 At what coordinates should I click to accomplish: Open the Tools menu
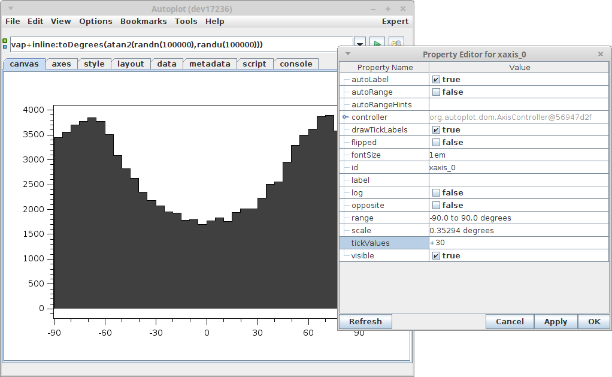coord(186,21)
